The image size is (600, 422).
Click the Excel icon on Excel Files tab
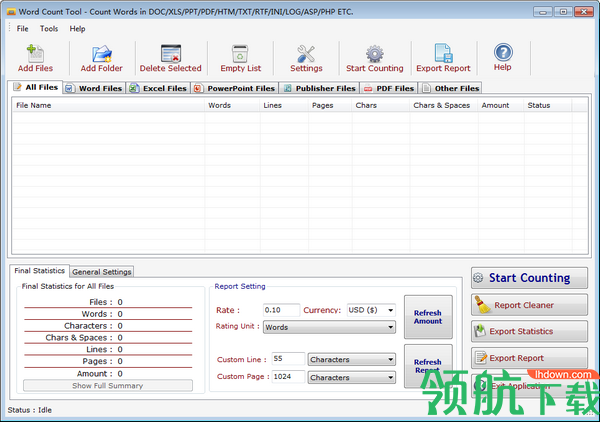pyautogui.click(x=133, y=89)
